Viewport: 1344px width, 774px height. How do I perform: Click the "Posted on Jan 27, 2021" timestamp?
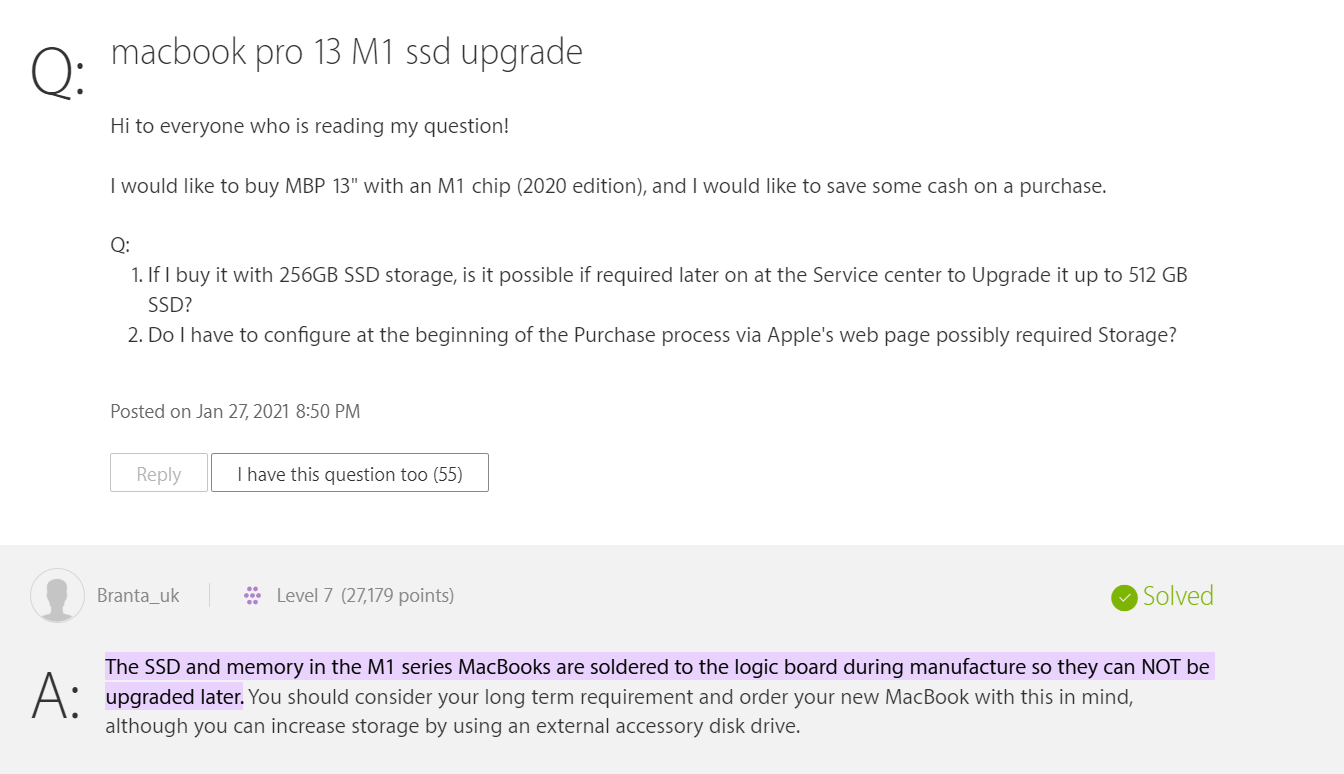[x=235, y=411]
